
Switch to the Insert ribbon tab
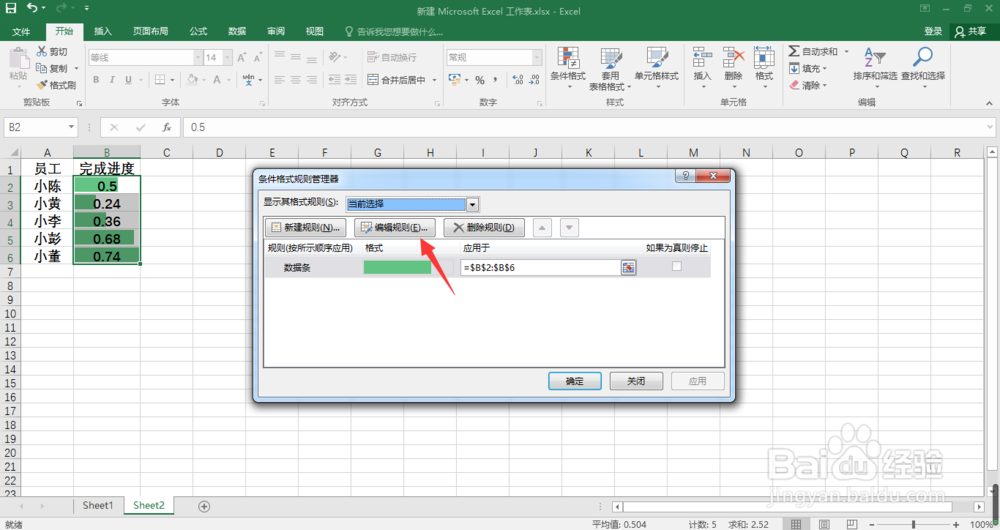[103, 31]
